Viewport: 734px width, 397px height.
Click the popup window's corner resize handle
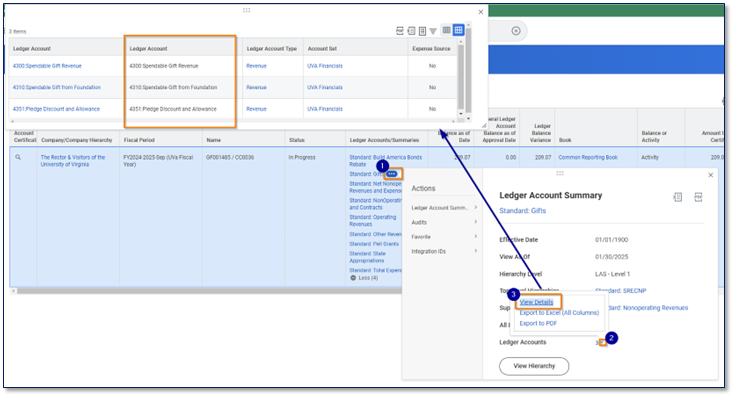(x=484, y=125)
